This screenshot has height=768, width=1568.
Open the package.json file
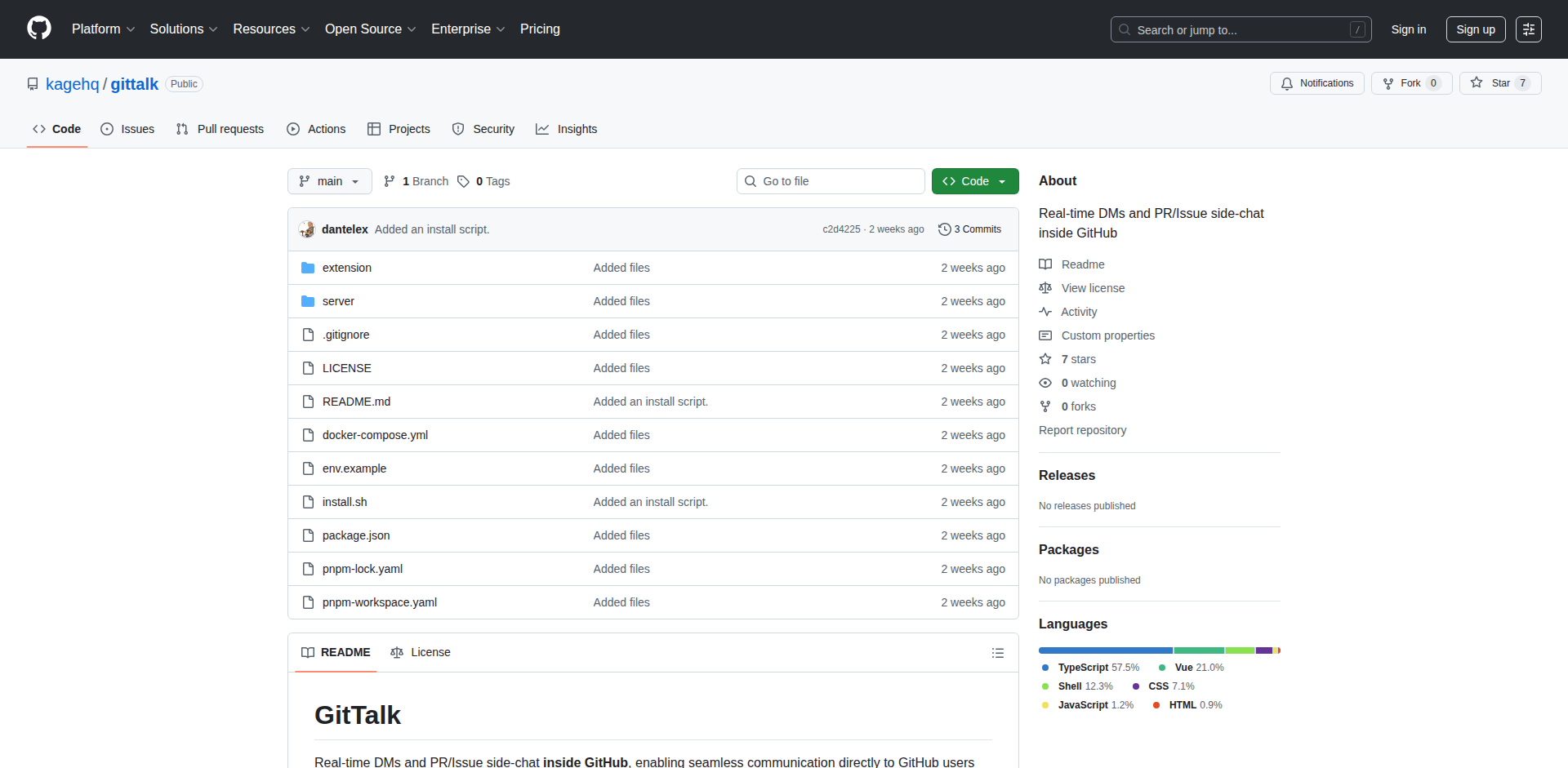pos(356,535)
